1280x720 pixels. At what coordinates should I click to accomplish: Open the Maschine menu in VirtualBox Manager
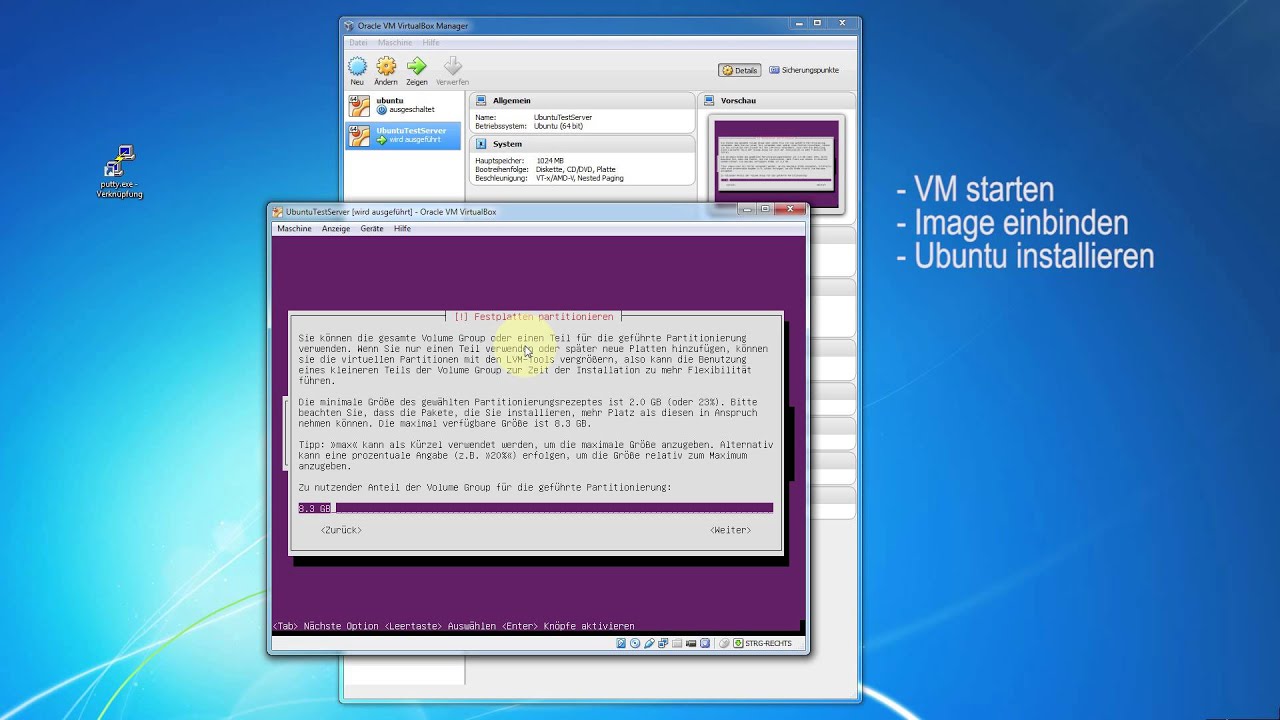click(x=395, y=43)
